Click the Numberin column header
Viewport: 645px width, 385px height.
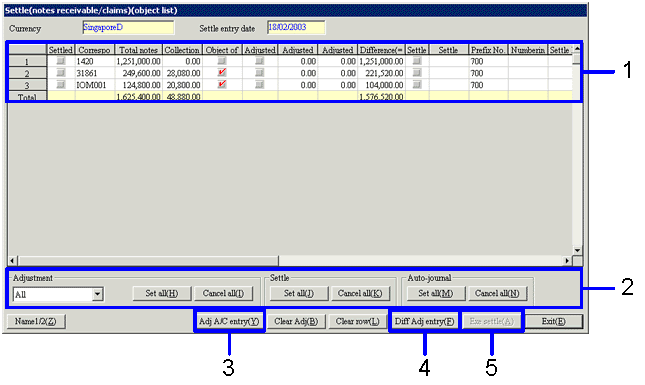[528, 50]
